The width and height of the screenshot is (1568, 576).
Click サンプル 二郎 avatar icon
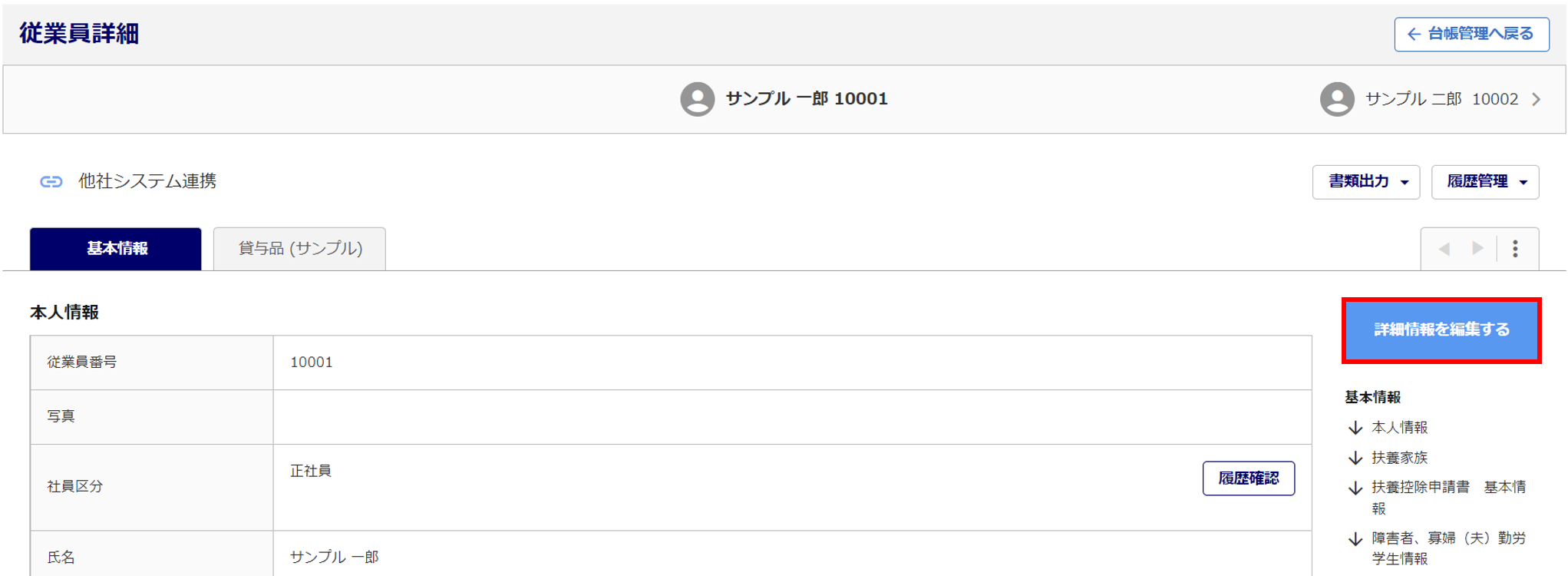coord(1336,99)
